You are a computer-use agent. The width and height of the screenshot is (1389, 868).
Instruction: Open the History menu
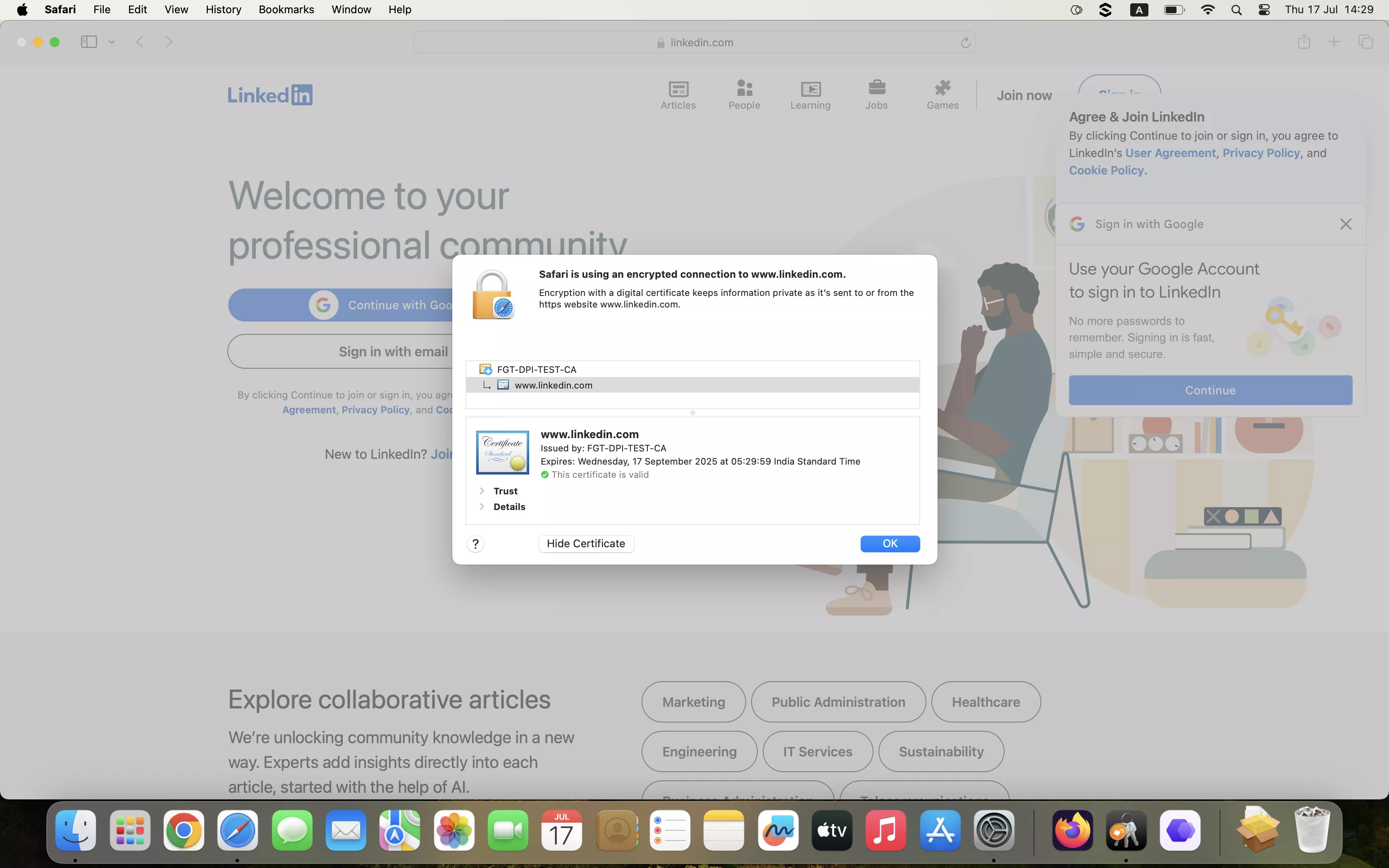tap(223, 10)
